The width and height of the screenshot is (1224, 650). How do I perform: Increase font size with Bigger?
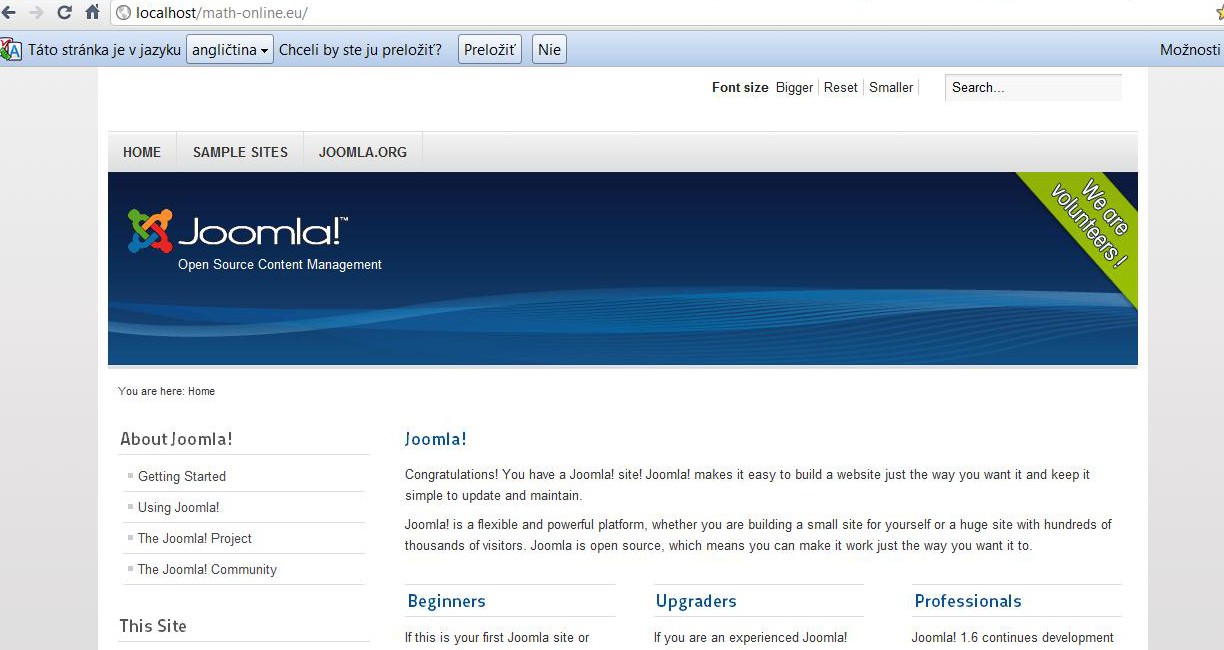pyautogui.click(x=794, y=88)
